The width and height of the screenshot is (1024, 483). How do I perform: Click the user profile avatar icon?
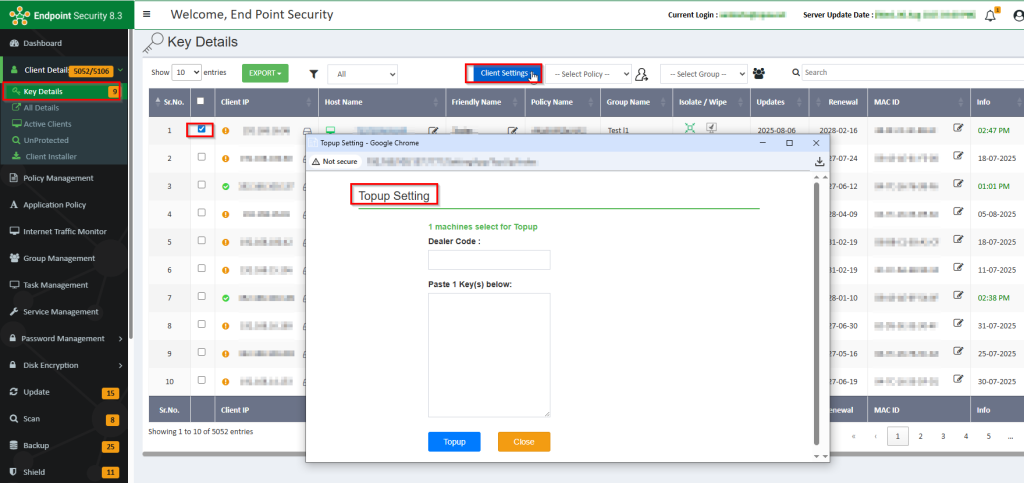click(1016, 15)
